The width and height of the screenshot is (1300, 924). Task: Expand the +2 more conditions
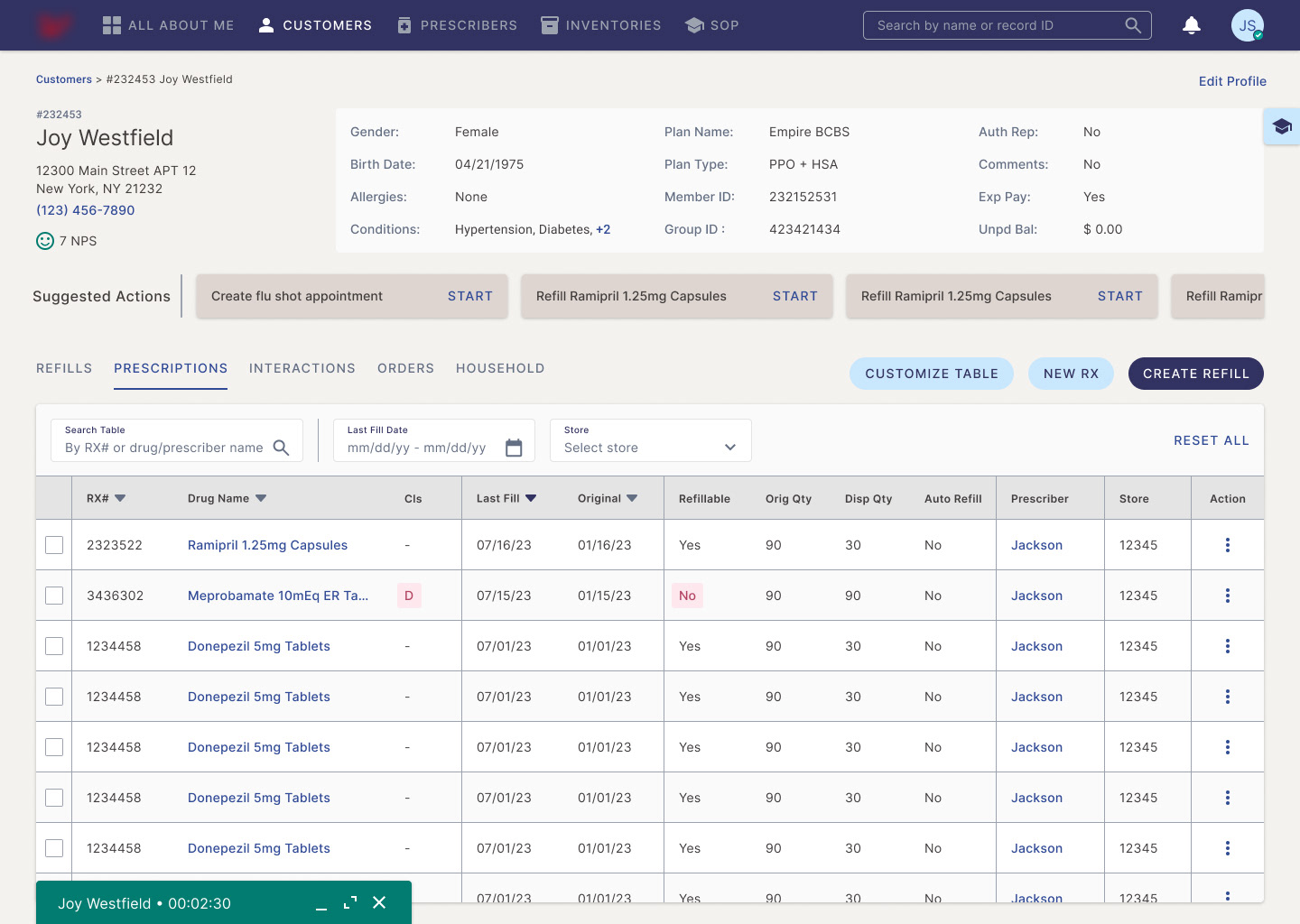click(x=603, y=229)
